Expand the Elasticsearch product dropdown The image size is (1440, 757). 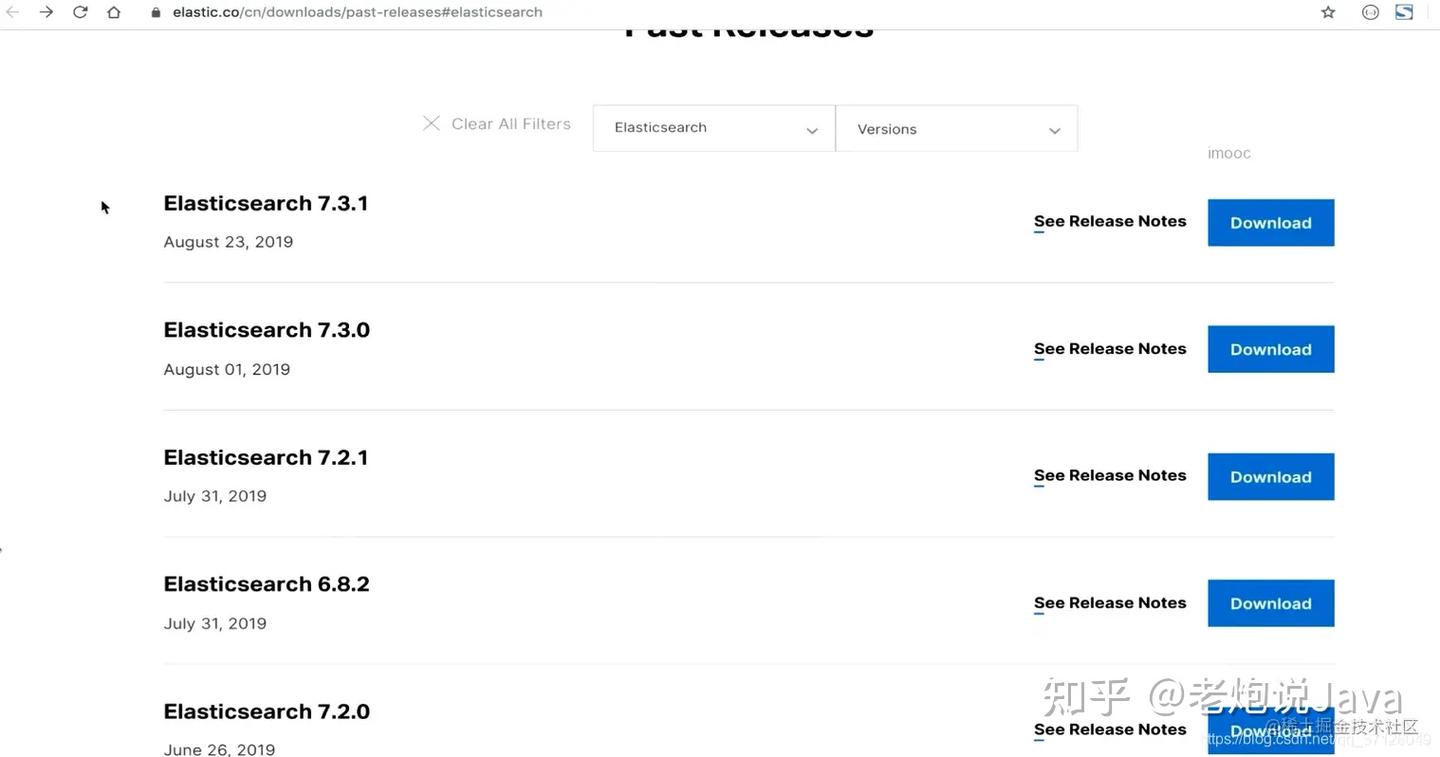(714, 128)
